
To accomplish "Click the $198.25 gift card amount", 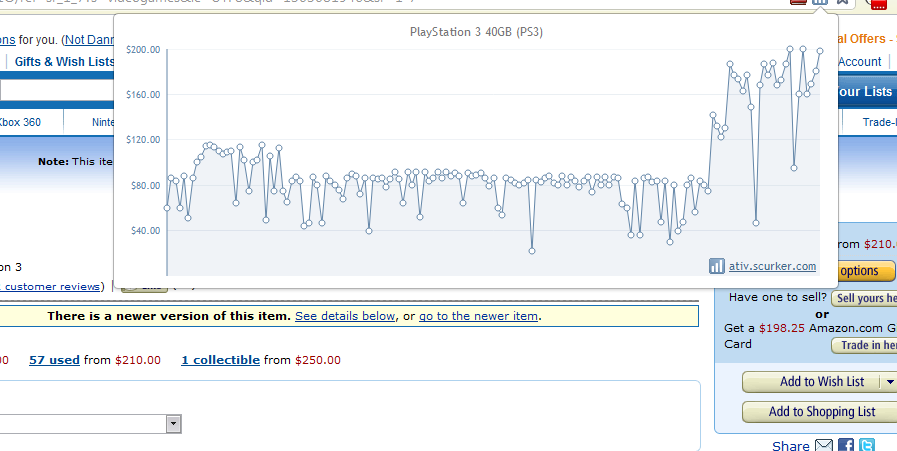I will [x=781, y=329].
